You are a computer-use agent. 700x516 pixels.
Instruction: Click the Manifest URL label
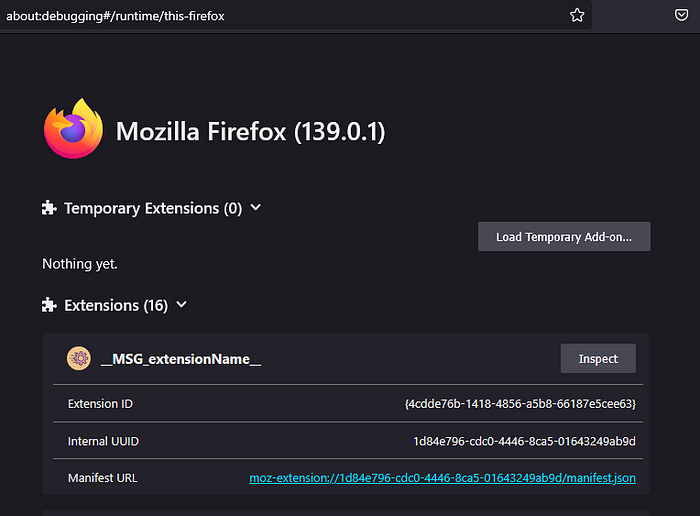click(x=103, y=478)
